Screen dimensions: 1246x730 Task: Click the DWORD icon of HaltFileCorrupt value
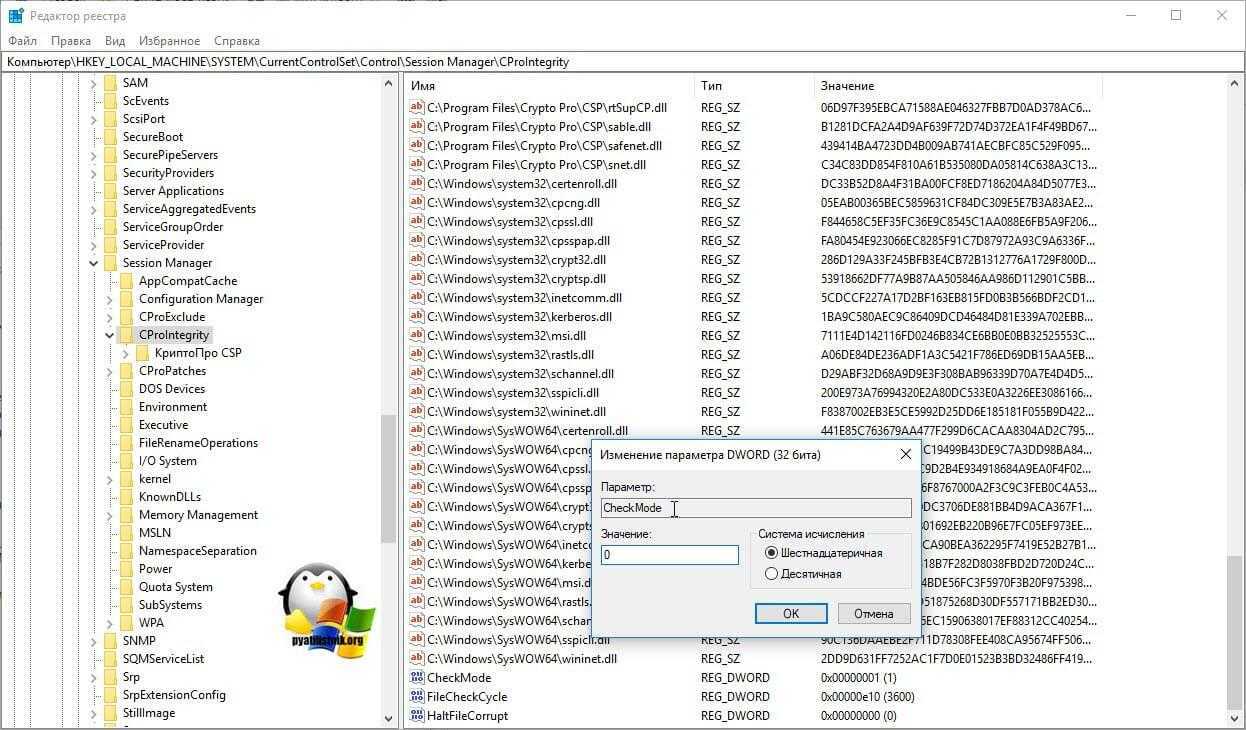coord(417,716)
